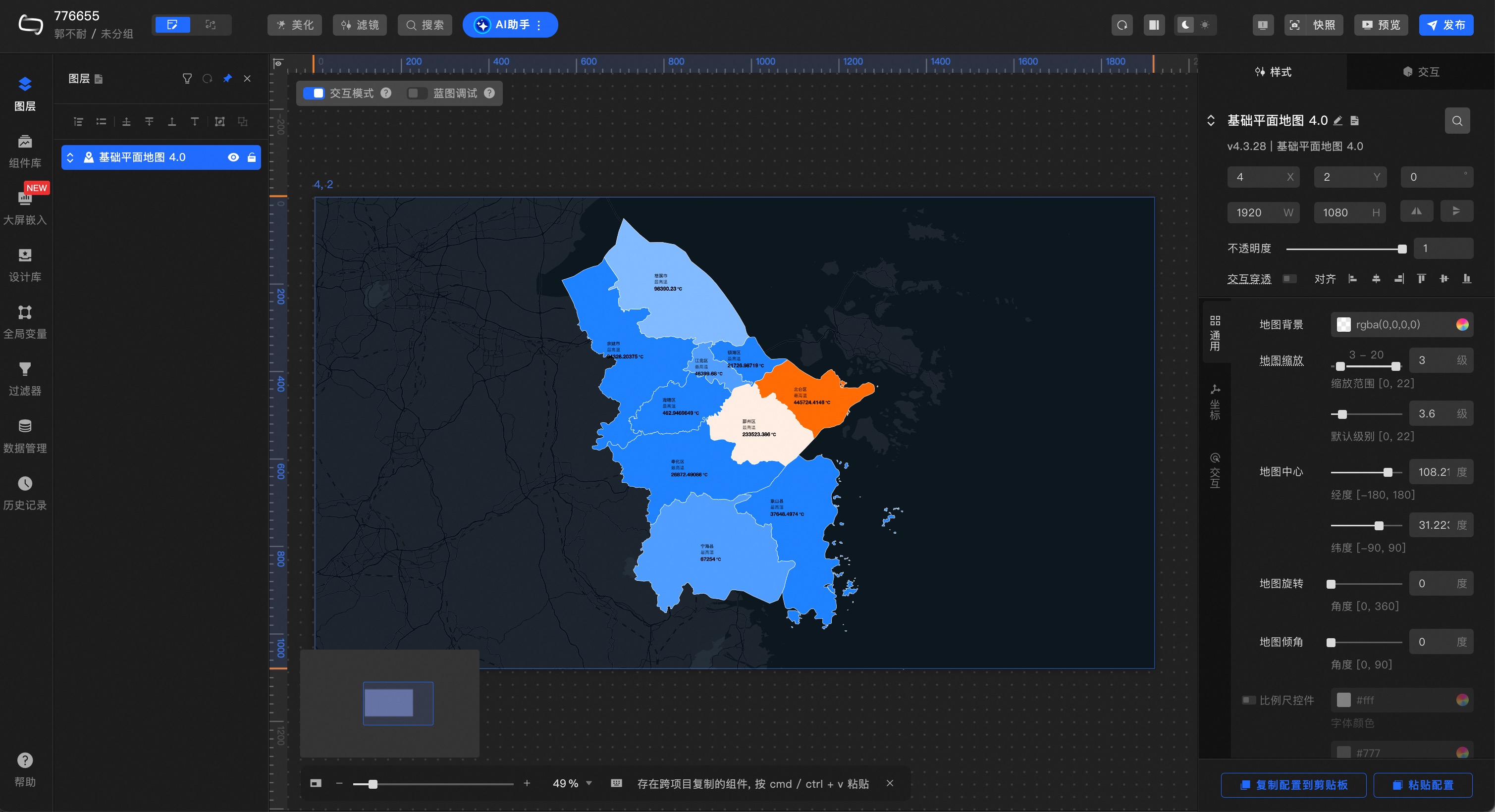Click horizontal flip icon in size settings

[1417, 212]
